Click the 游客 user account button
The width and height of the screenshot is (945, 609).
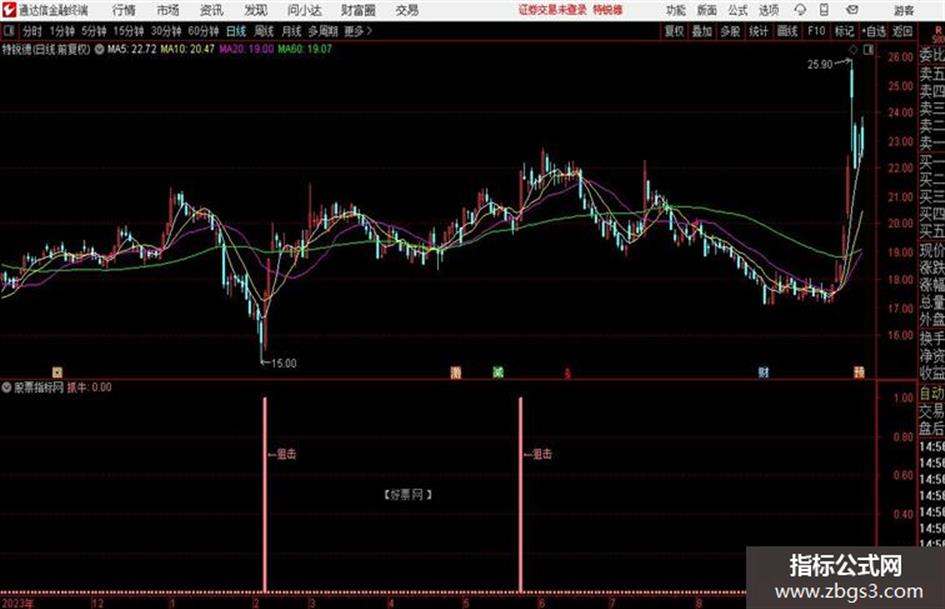(x=903, y=10)
